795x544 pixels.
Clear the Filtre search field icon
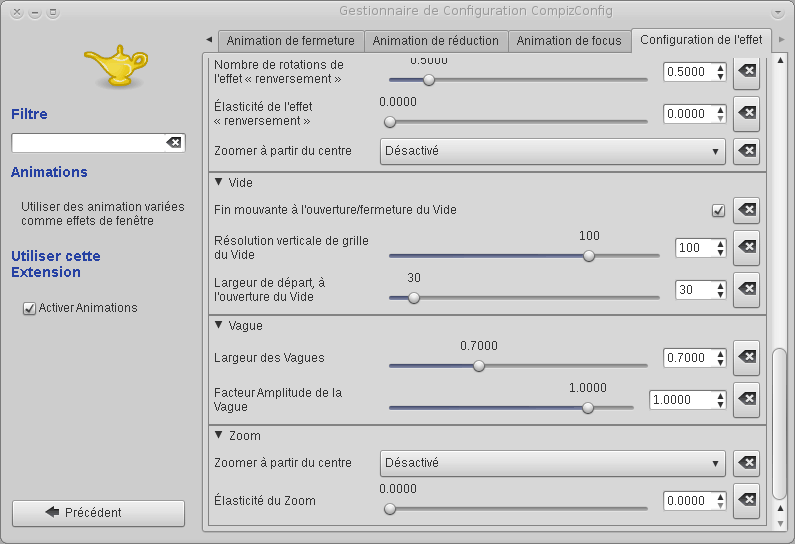[174, 142]
